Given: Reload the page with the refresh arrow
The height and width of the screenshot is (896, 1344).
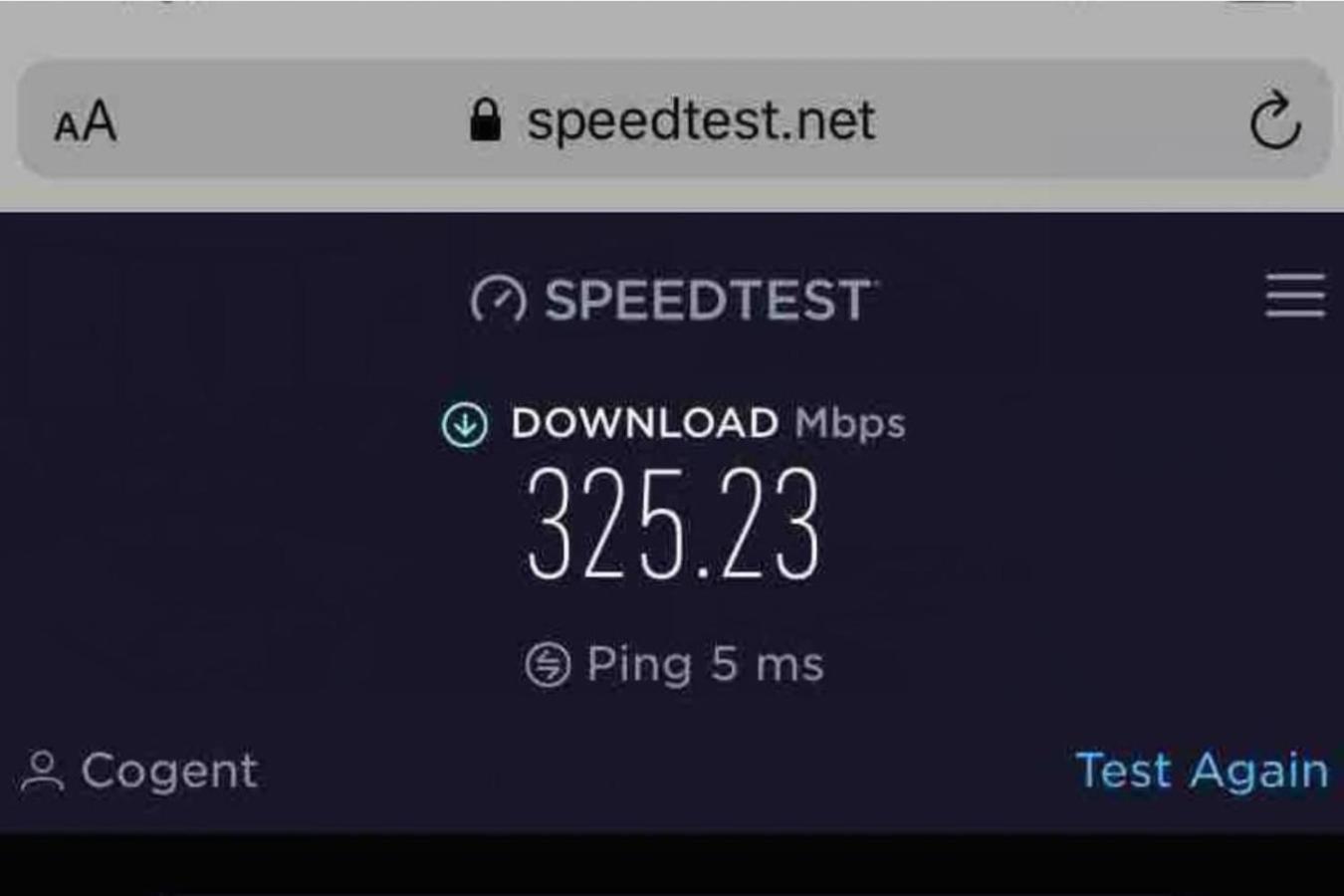Looking at the screenshot, I should point(1275,120).
